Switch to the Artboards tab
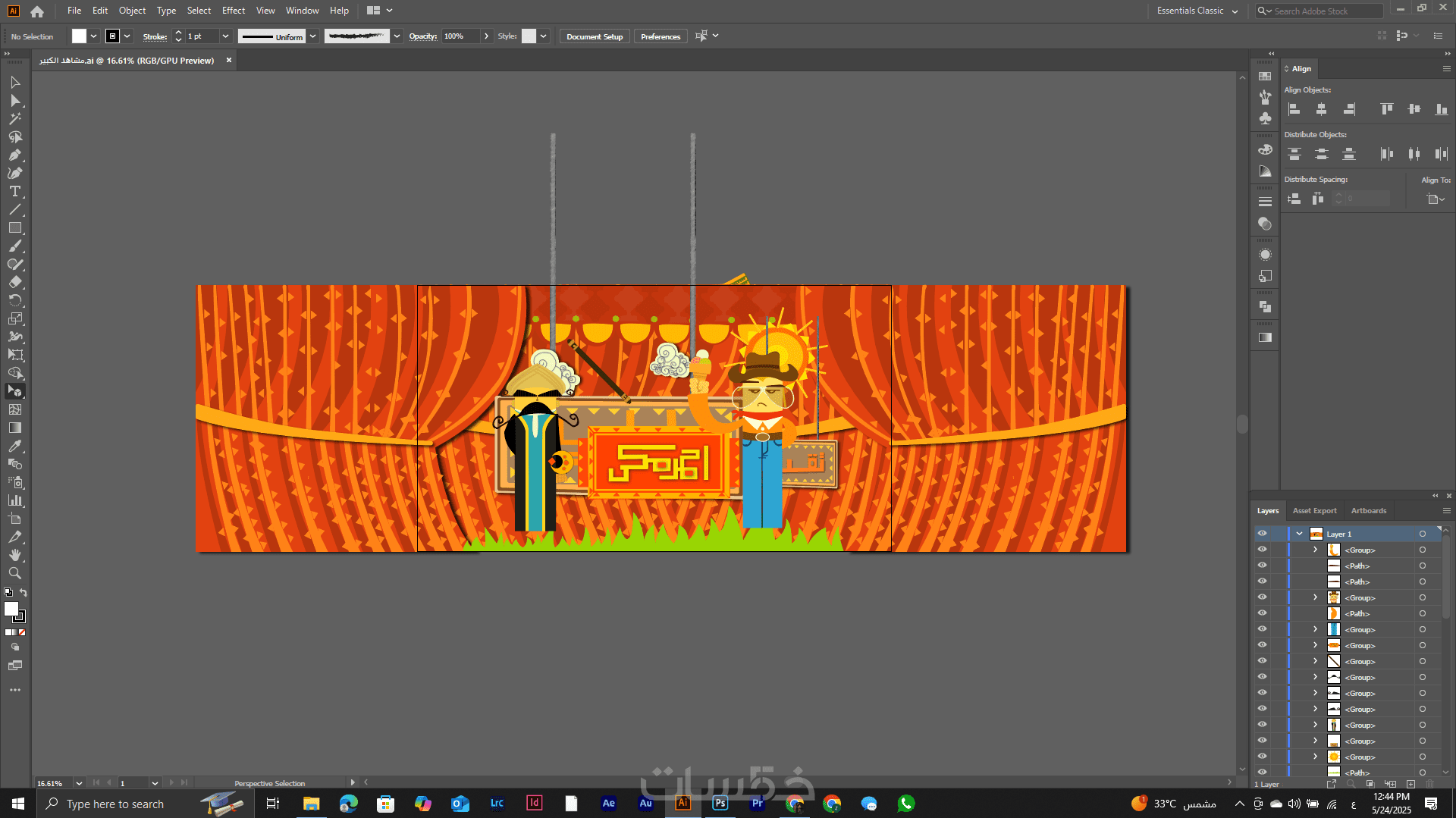This screenshot has width=1456, height=818. [x=1369, y=511]
